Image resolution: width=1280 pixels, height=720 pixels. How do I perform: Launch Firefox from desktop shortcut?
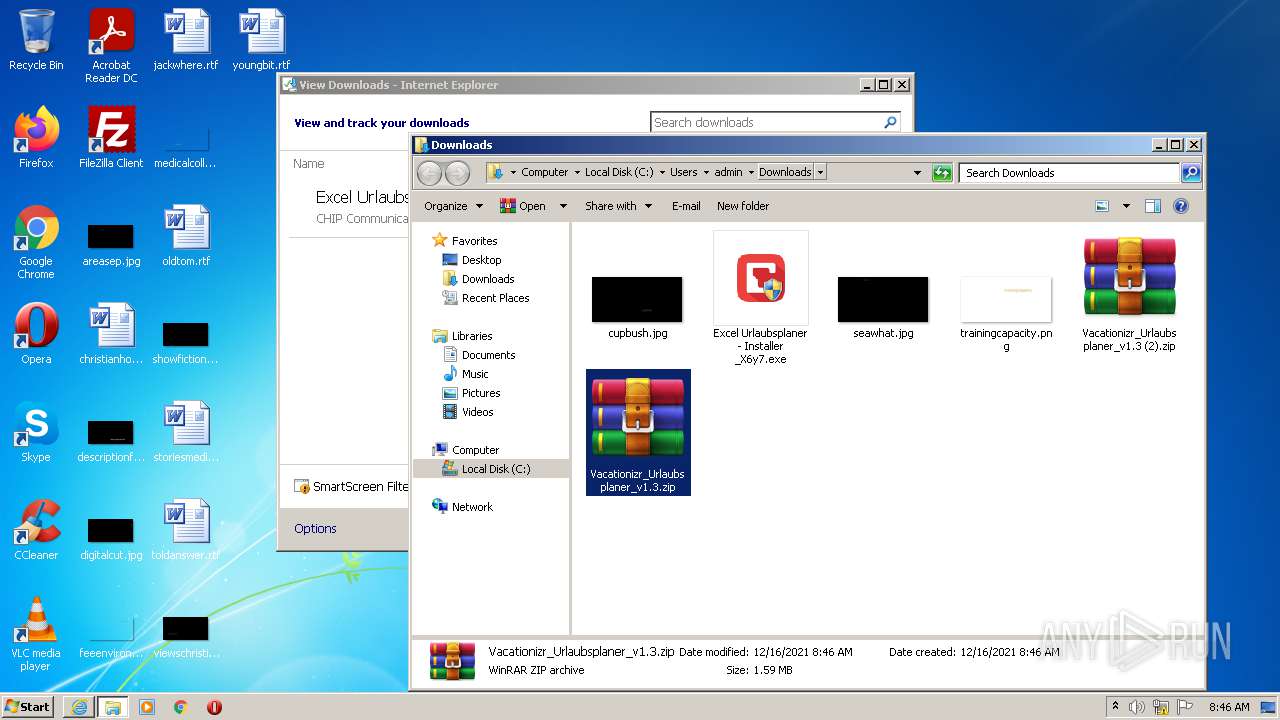[x=36, y=138]
